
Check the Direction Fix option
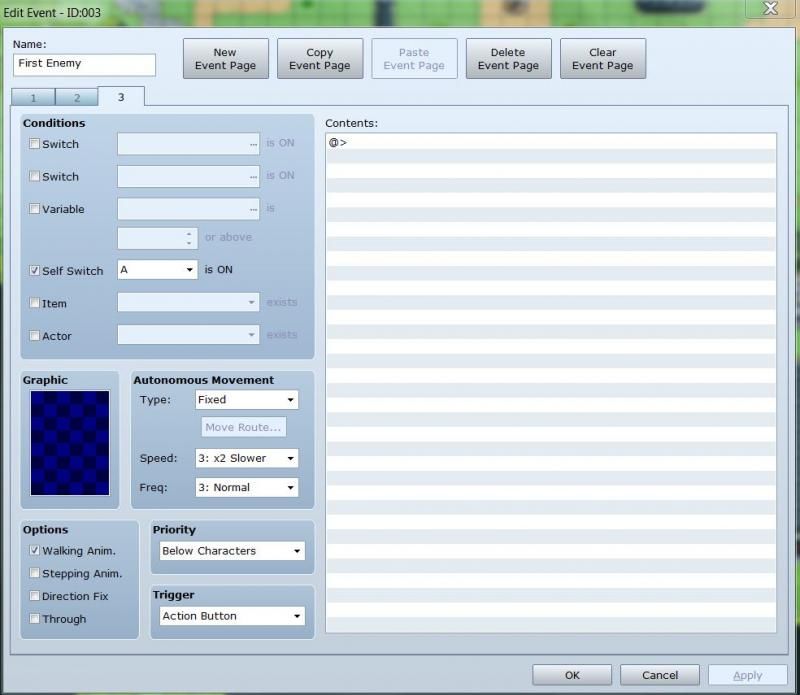(35, 596)
